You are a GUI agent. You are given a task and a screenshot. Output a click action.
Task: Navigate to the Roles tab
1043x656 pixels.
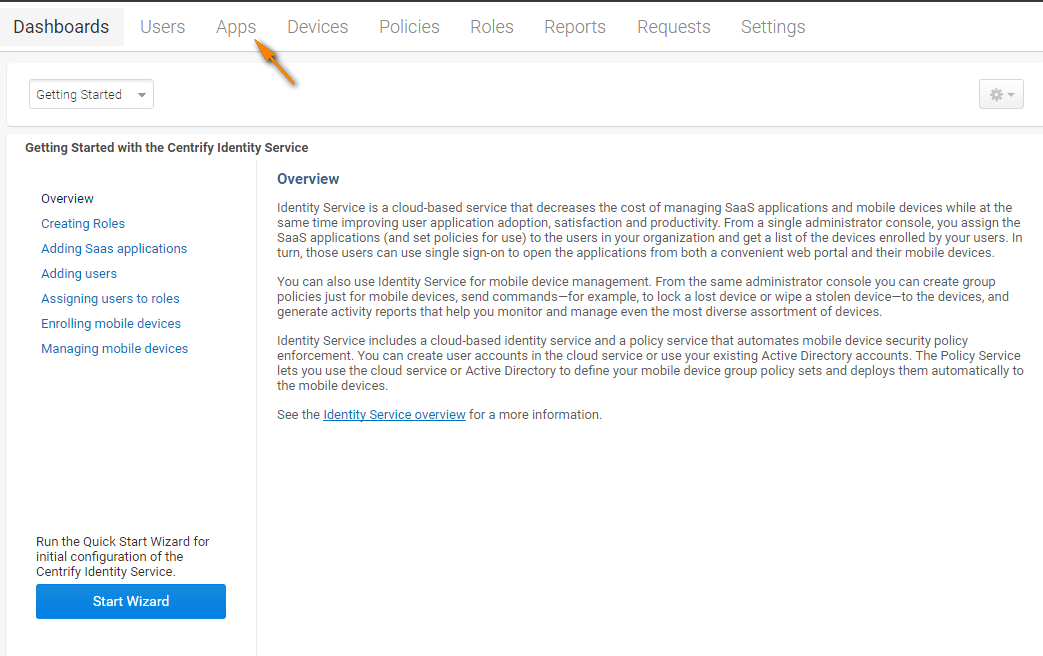(x=492, y=27)
